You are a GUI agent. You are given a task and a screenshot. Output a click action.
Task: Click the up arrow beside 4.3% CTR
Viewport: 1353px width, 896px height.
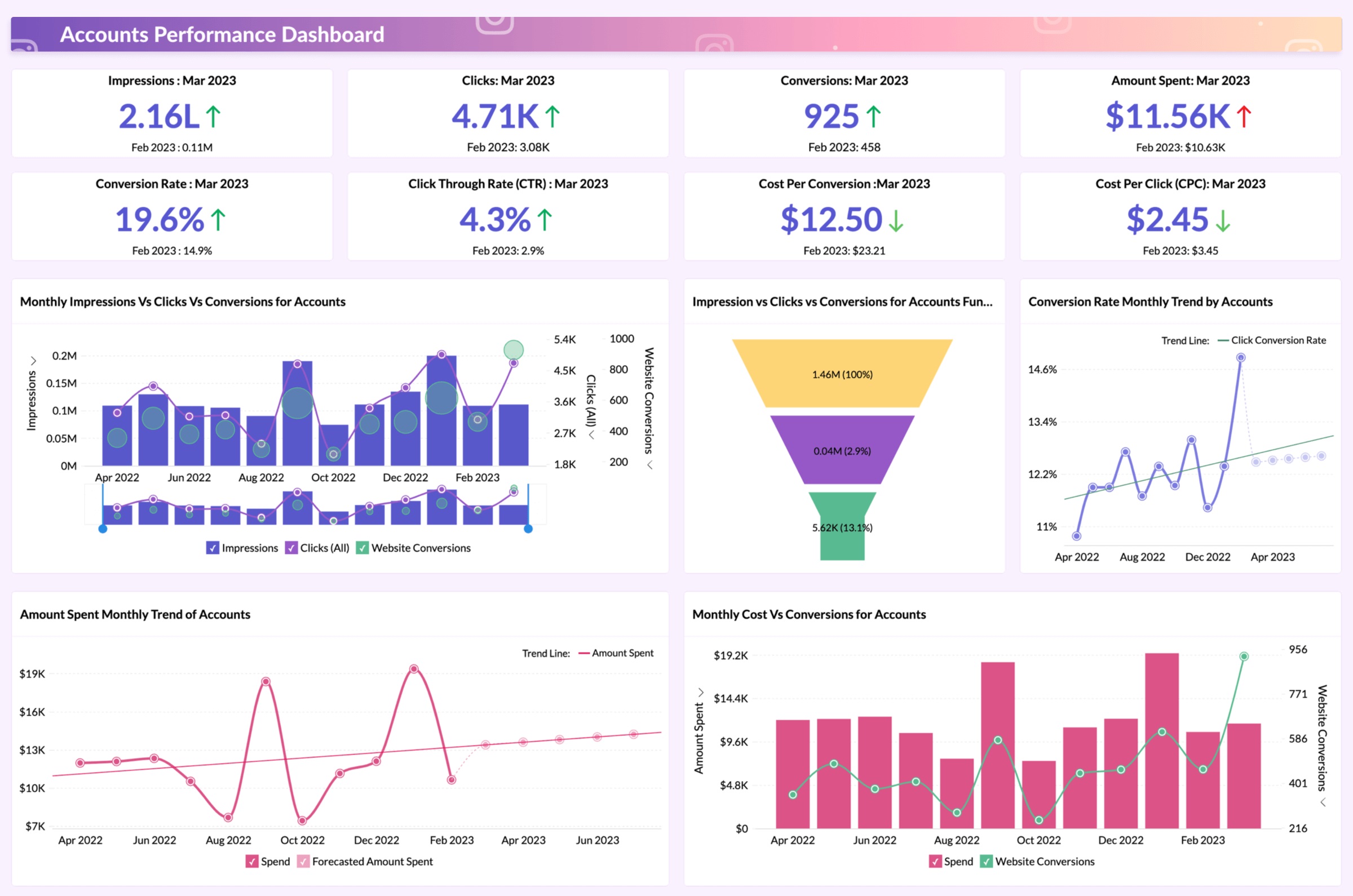pos(544,220)
